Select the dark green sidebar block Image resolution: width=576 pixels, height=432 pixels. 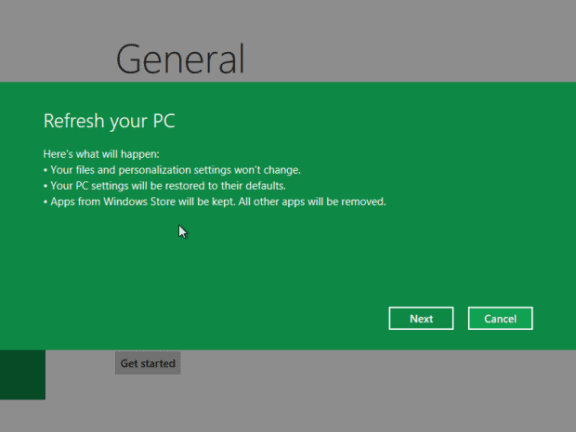click(22, 374)
